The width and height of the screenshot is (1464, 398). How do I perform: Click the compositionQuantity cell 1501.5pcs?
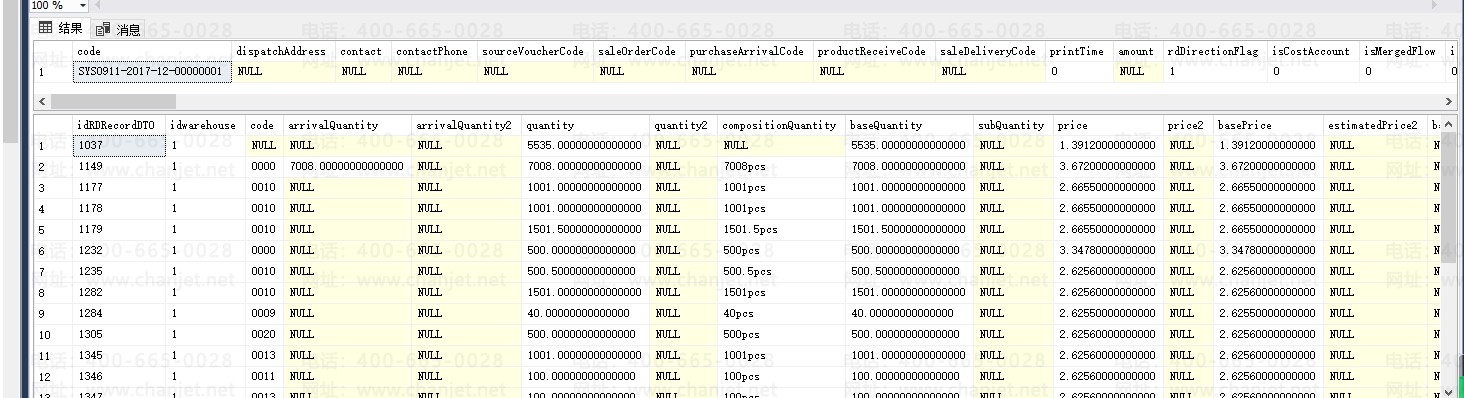point(781,229)
